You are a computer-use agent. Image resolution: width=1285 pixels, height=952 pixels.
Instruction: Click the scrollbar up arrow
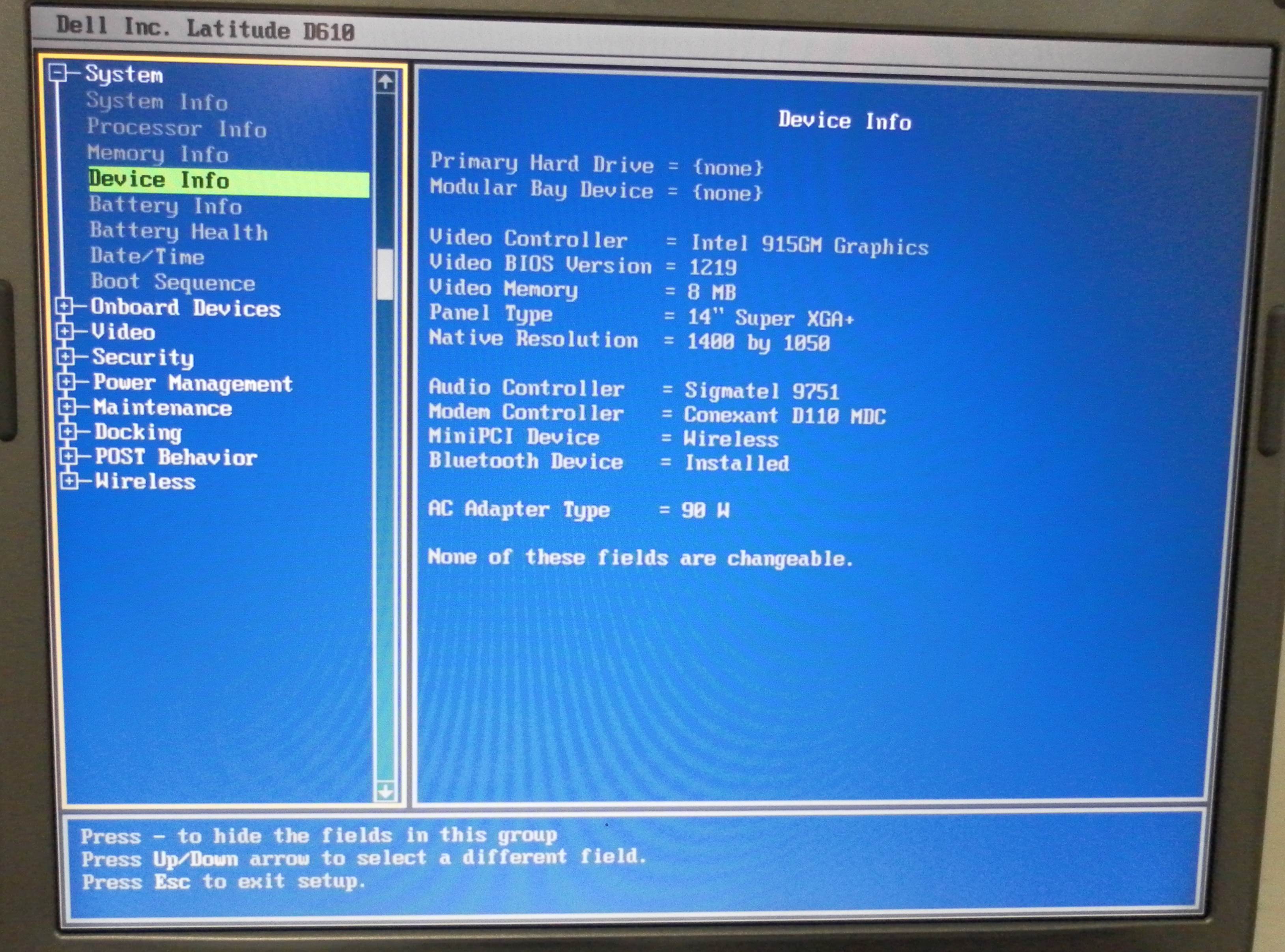click(x=385, y=81)
